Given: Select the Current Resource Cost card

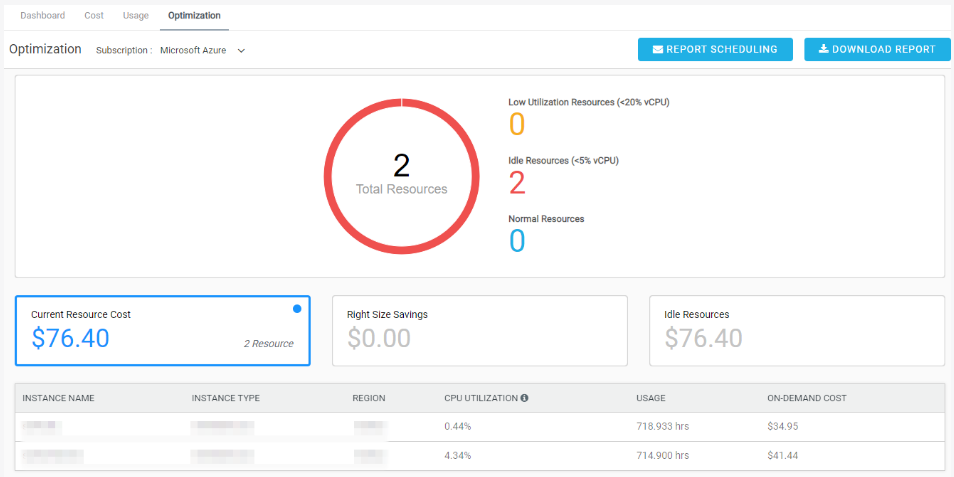Looking at the screenshot, I should 162,330.
